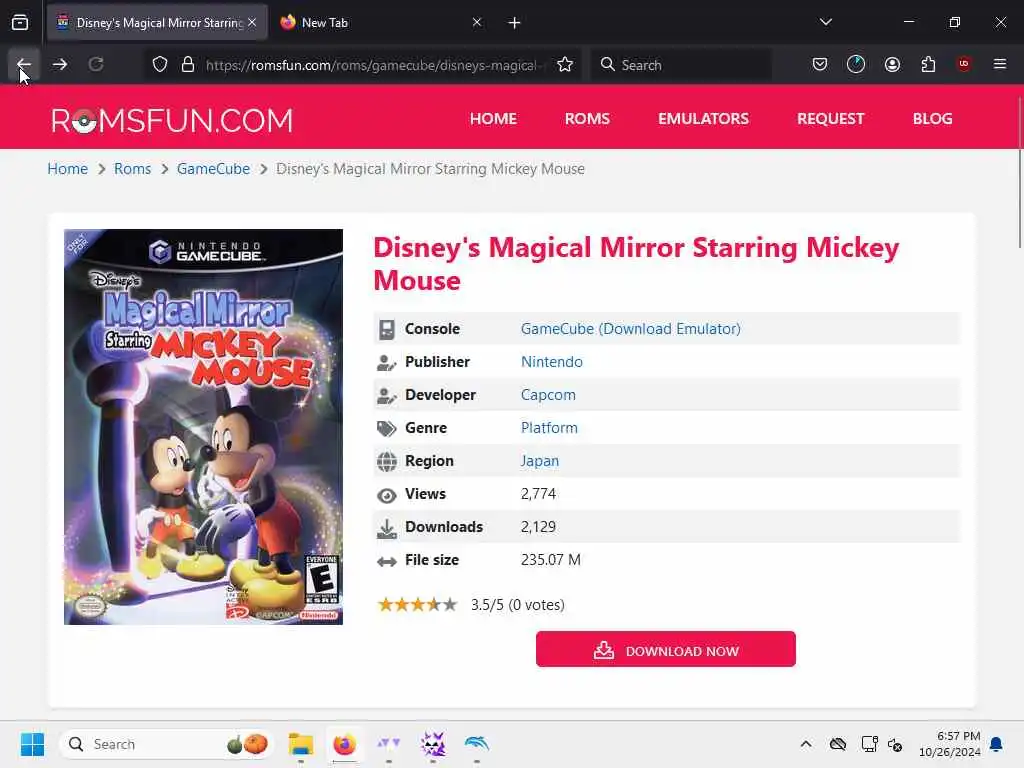Screen dimensions: 1024x768
Task: Click the Platform genre link
Action: coord(549,428)
